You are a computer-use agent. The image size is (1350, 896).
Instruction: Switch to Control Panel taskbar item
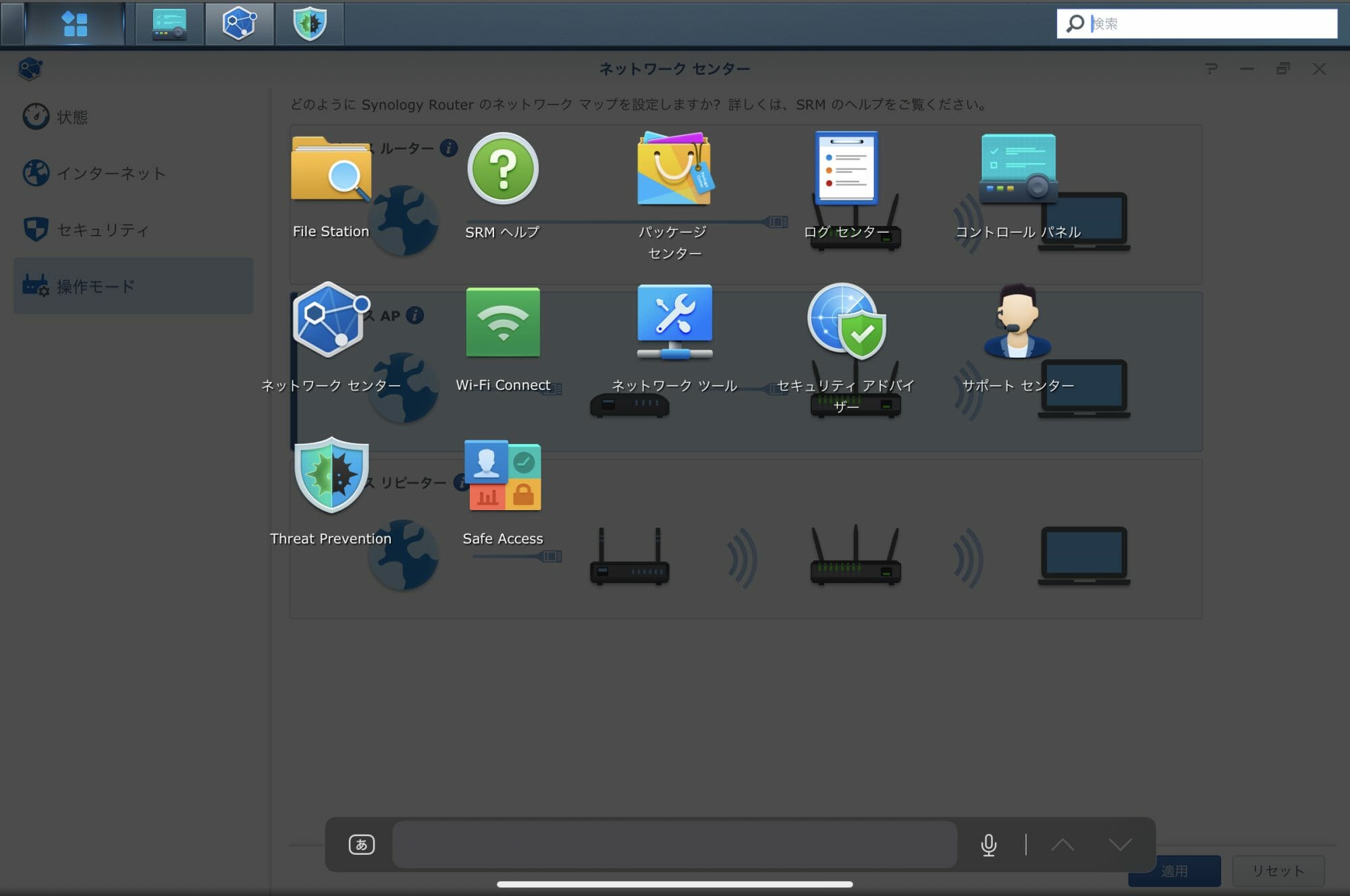[169, 24]
